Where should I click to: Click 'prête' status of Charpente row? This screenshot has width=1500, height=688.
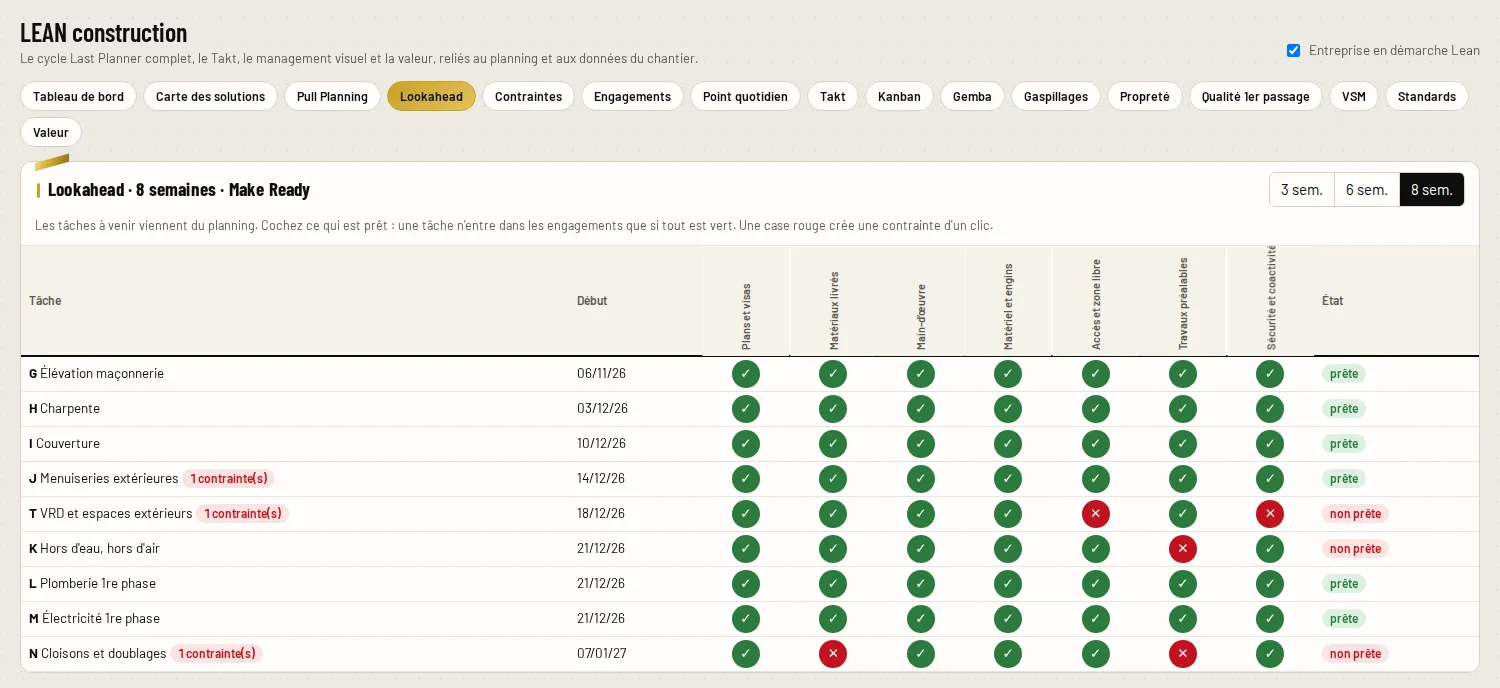click(1344, 409)
